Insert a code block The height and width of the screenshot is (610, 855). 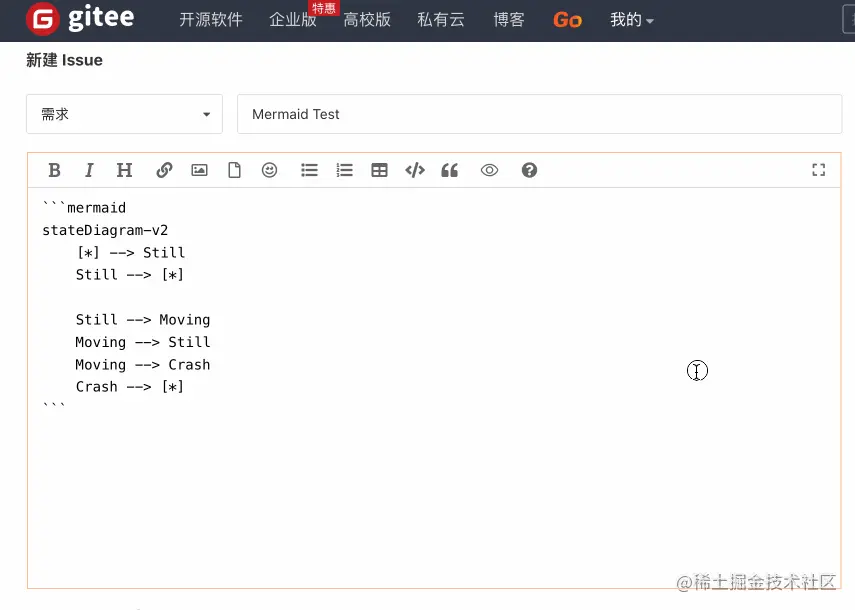(415, 170)
